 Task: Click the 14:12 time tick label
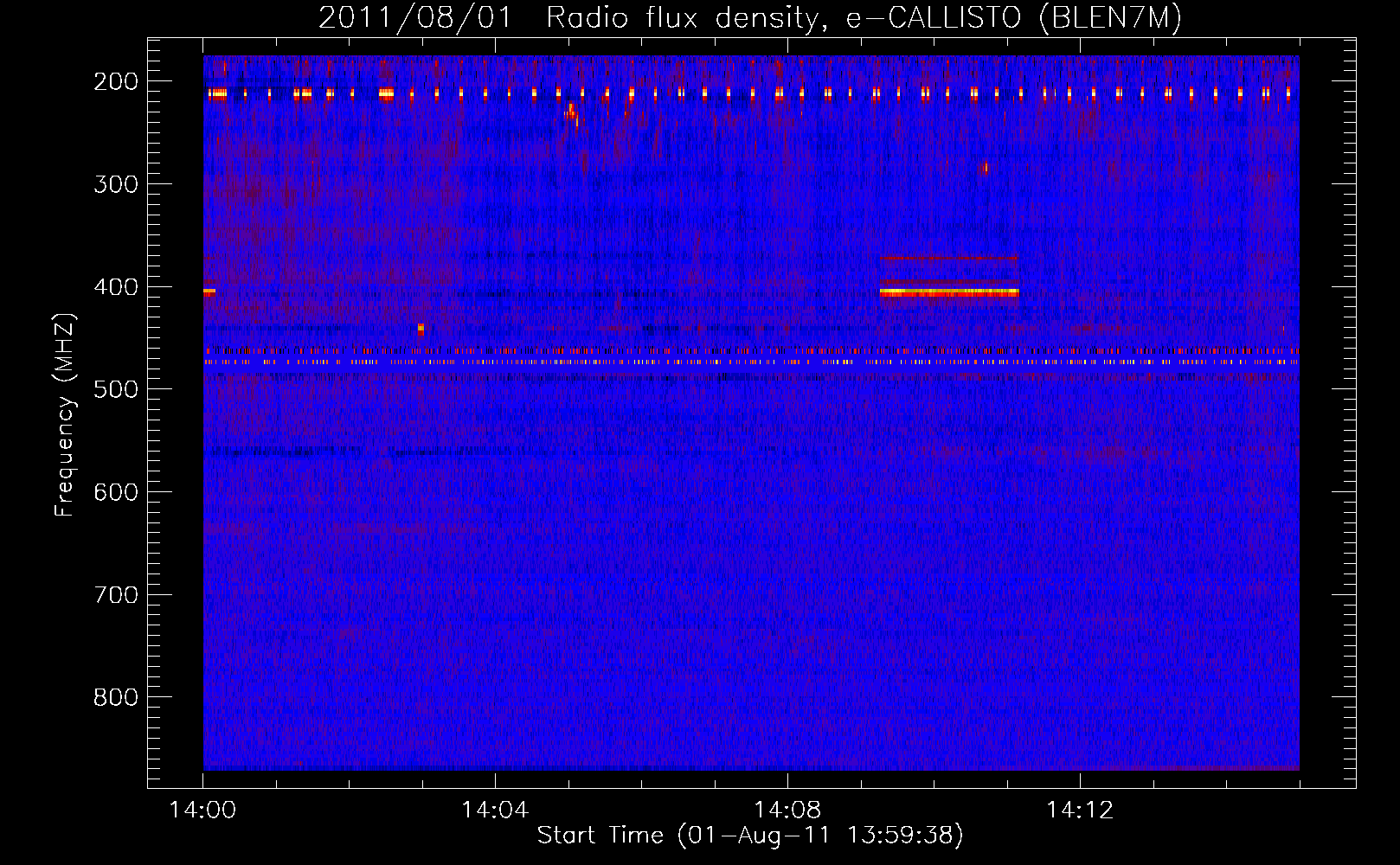(1080, 811)
